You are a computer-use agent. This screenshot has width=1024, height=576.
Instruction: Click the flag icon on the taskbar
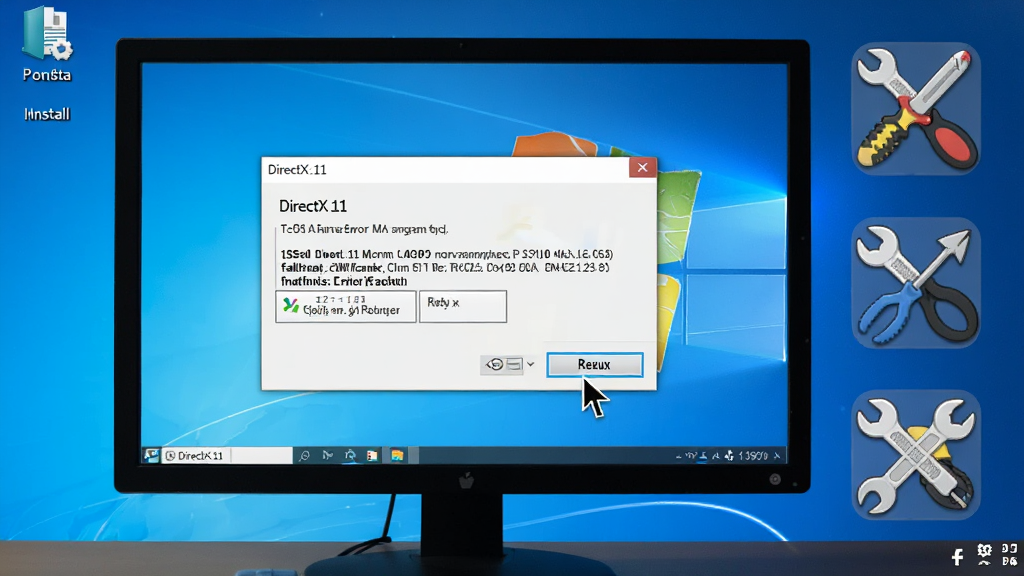[327, 455]
